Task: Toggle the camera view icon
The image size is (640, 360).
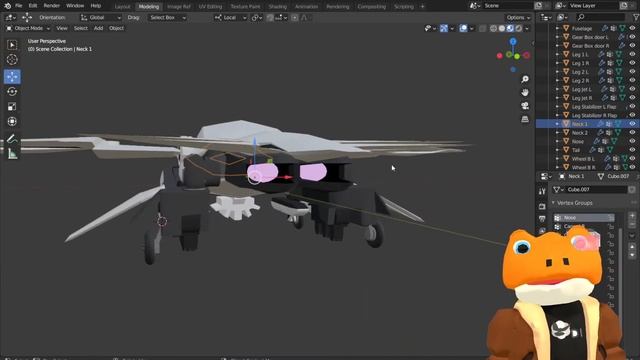Action: coord(525,106)
